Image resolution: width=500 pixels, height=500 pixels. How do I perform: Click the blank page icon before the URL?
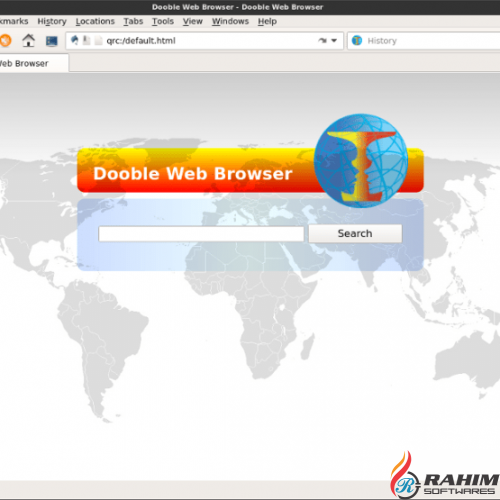pos(98,41)
